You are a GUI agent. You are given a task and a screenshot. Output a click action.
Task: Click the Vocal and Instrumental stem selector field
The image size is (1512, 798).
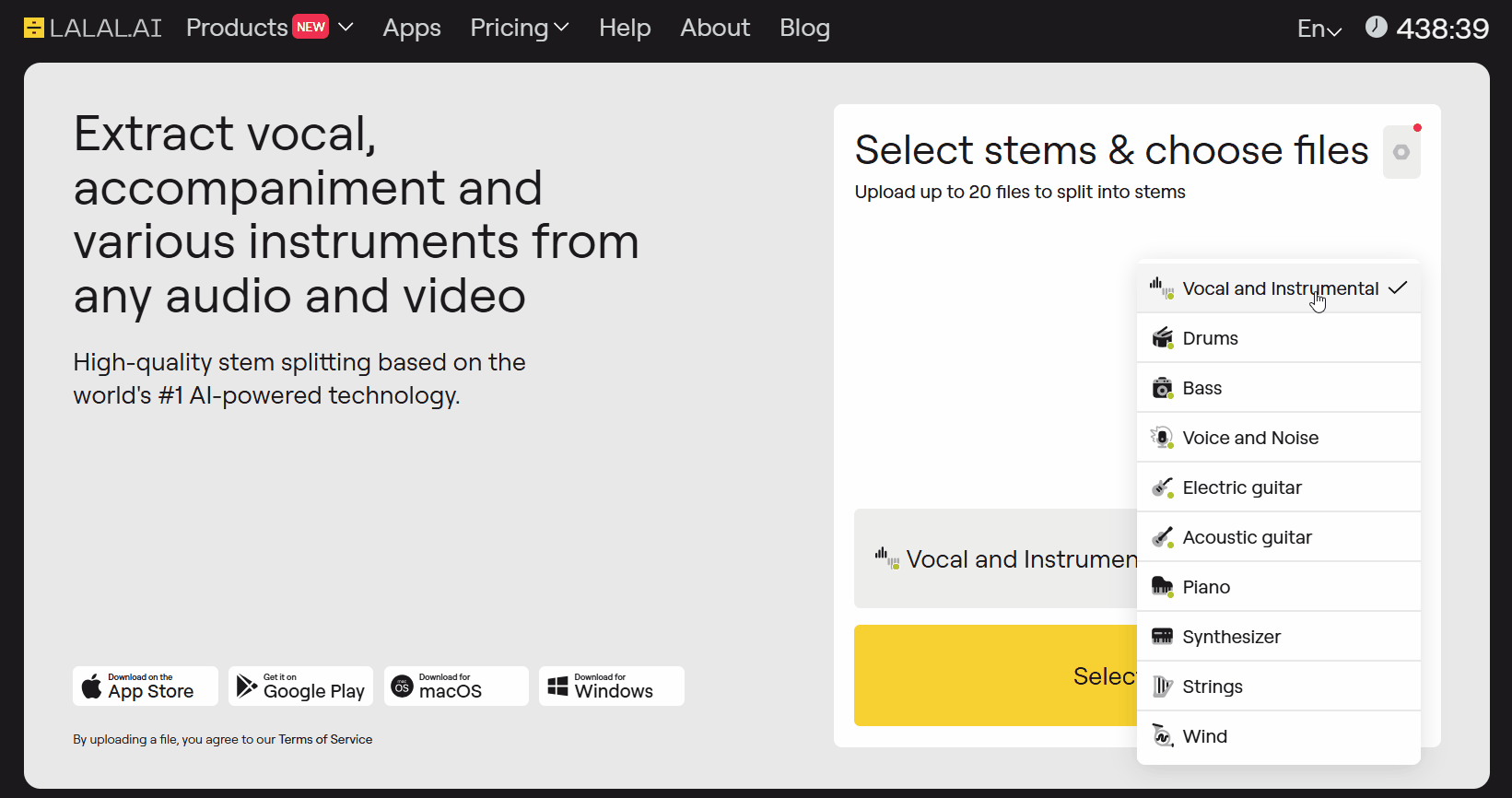995,559
